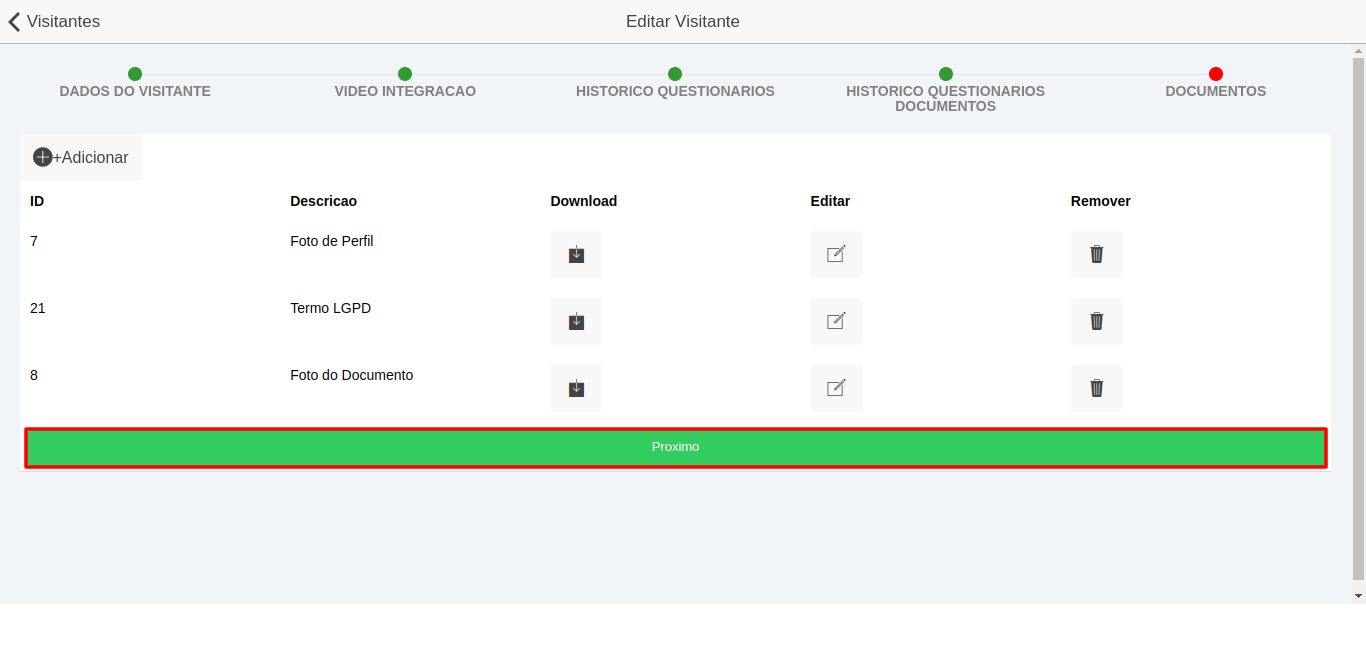Download the Foto do Documento file
Screen dimensions: 1366x647
click(576, 388)
